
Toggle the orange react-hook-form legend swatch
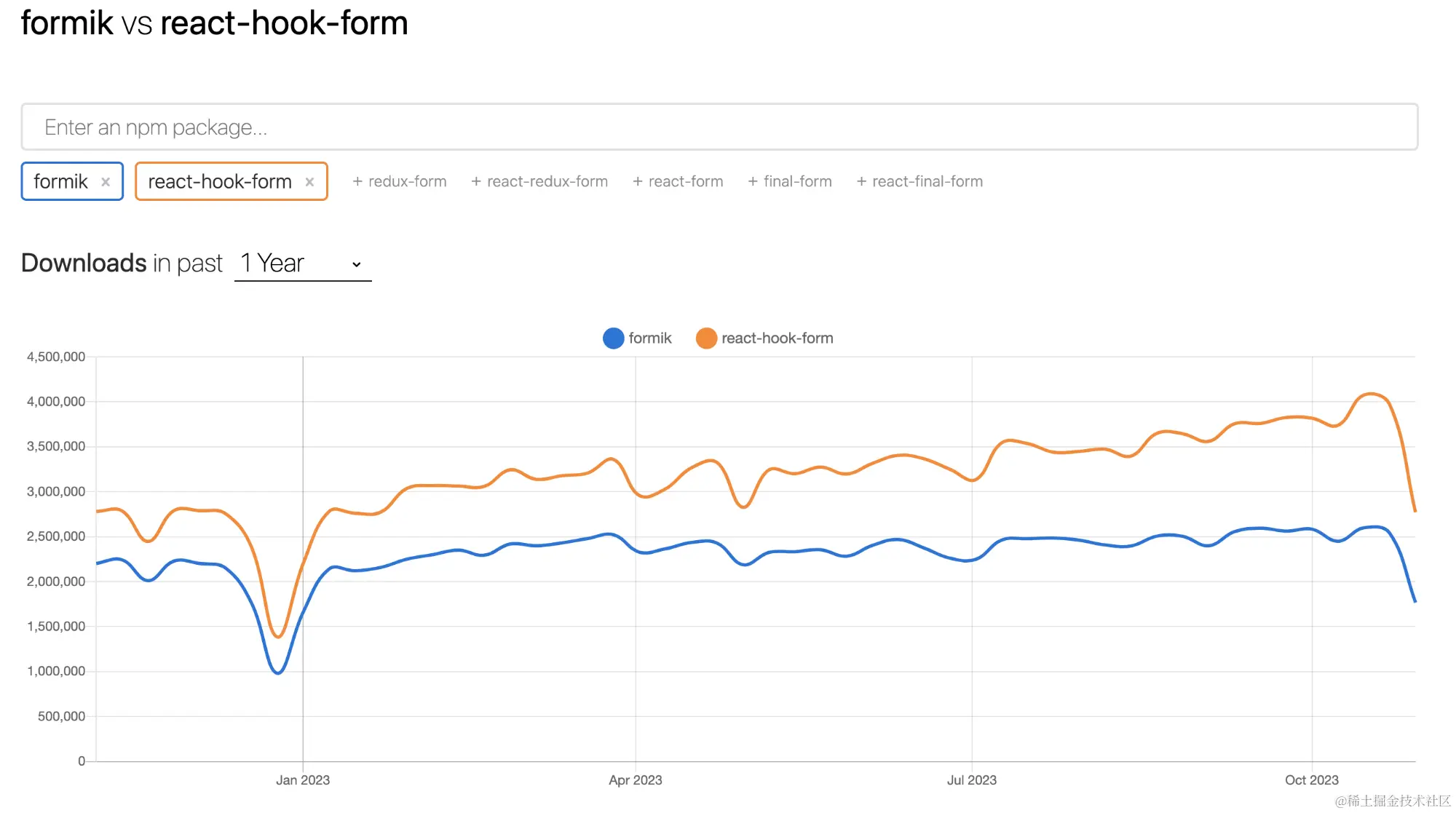(706, 338)
